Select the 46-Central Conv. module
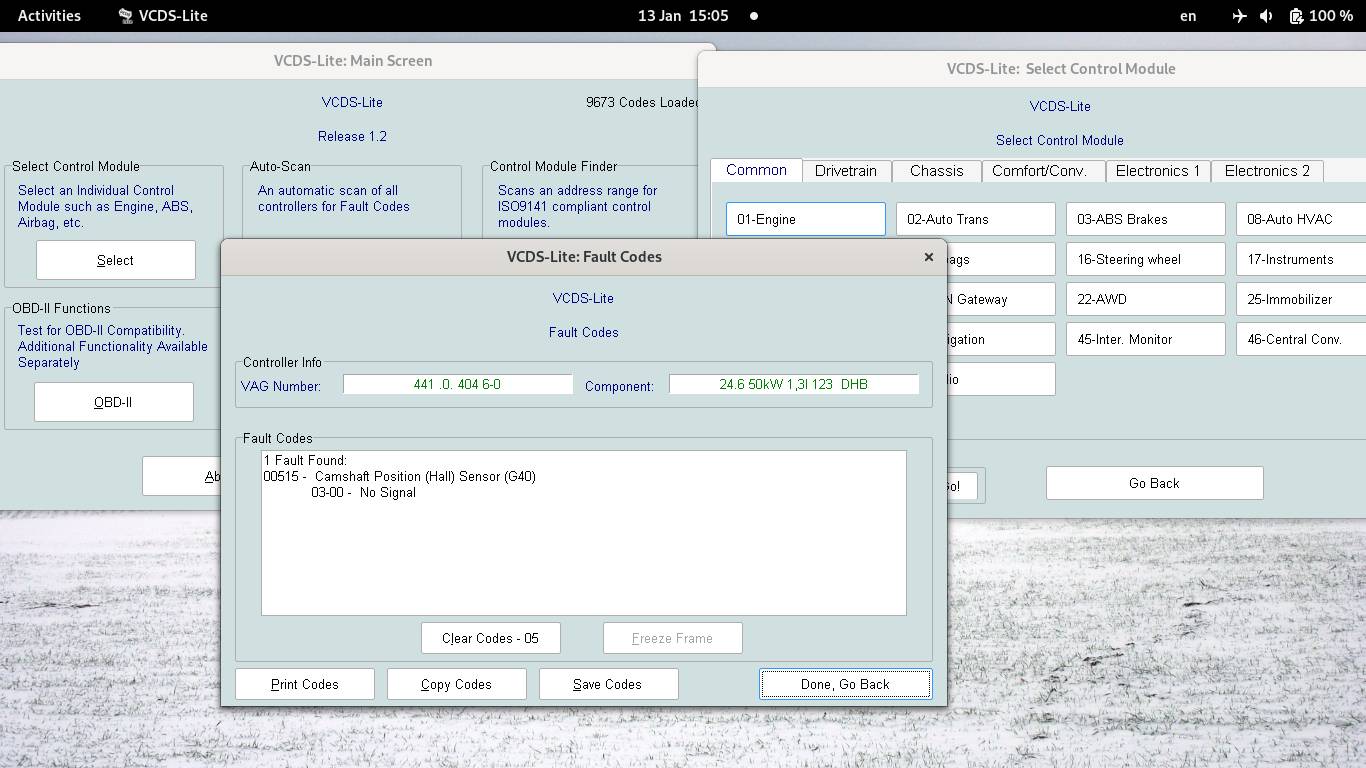 pos(1301,339)
